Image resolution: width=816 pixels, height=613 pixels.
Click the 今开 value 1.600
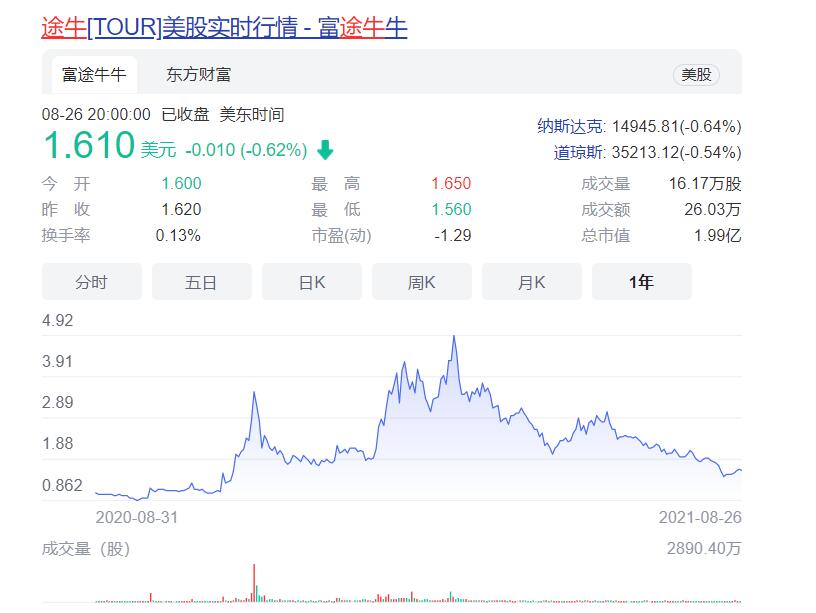[x=181, y=183]
